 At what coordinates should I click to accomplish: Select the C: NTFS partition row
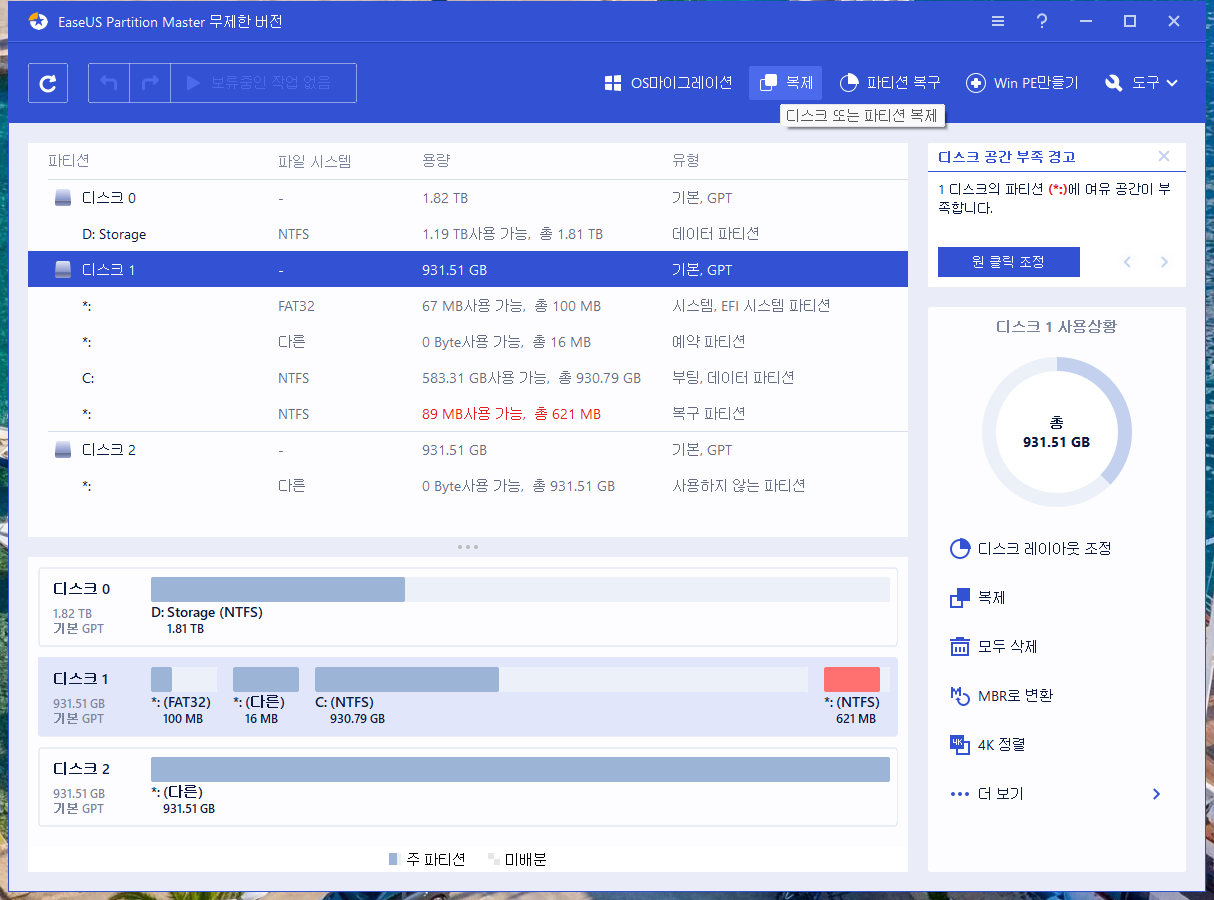tap(468, 378)
